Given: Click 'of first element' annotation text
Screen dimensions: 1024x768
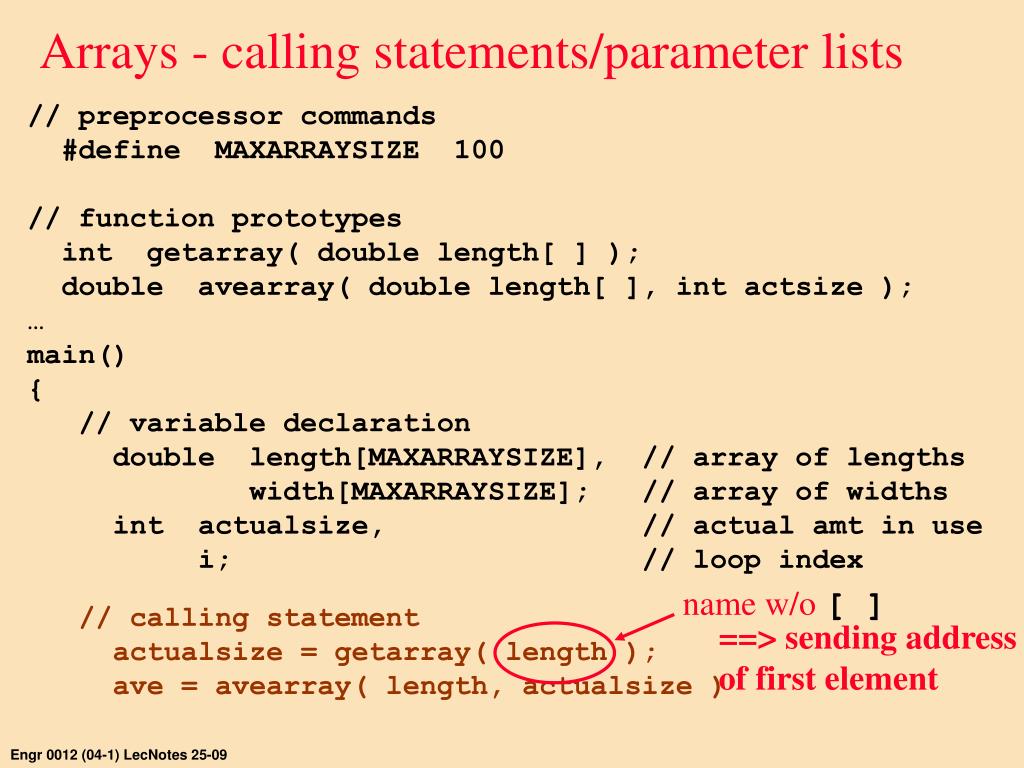Looking at the screenshot, I should [x=828, y=679].
